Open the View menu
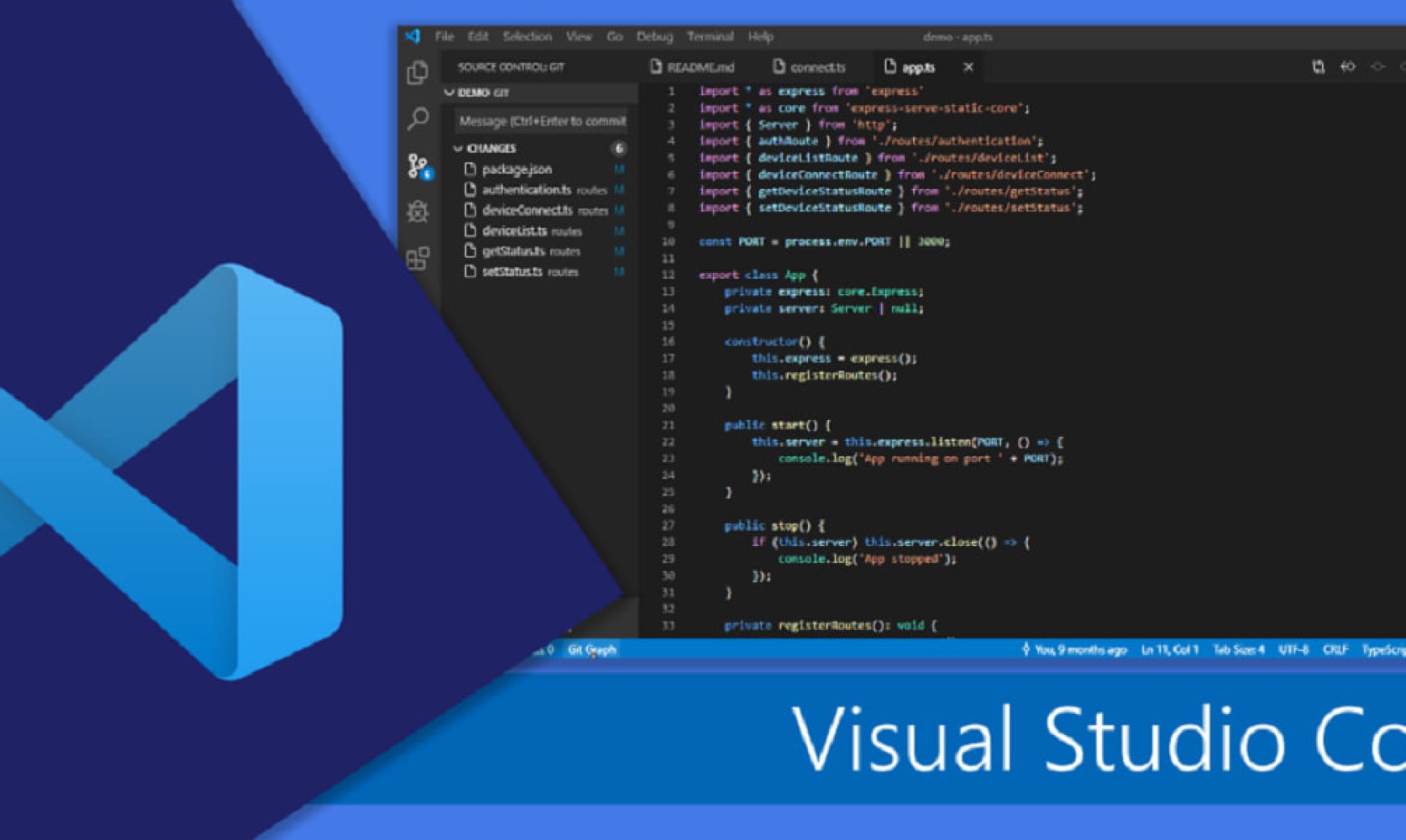 (579, 36)
